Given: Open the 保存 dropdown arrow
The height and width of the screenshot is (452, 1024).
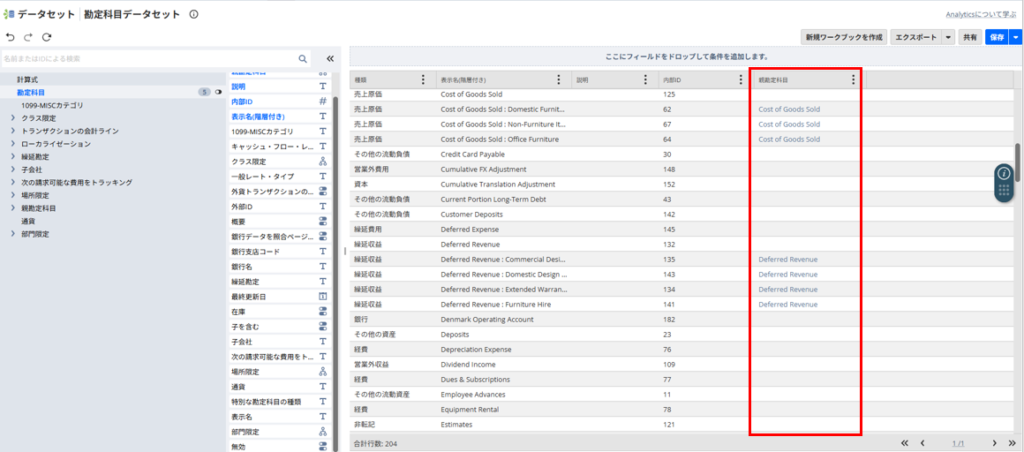Looking at the screenshot, I should pyautogui.click(x=1015, y=37).
